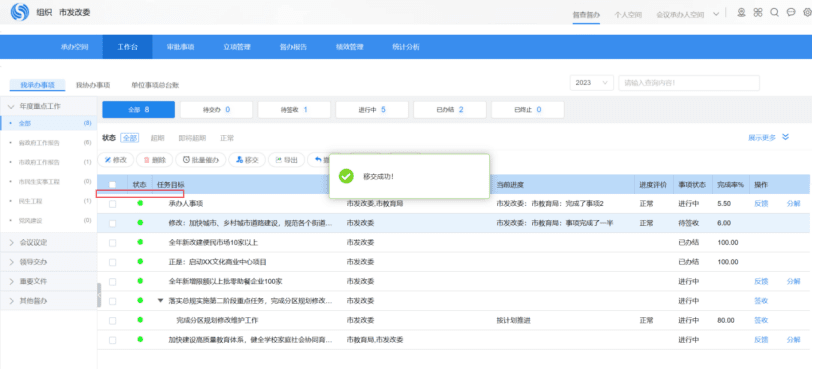813x370 pixels.
Task: Expand the 重要文件 section
Action: 11,282
